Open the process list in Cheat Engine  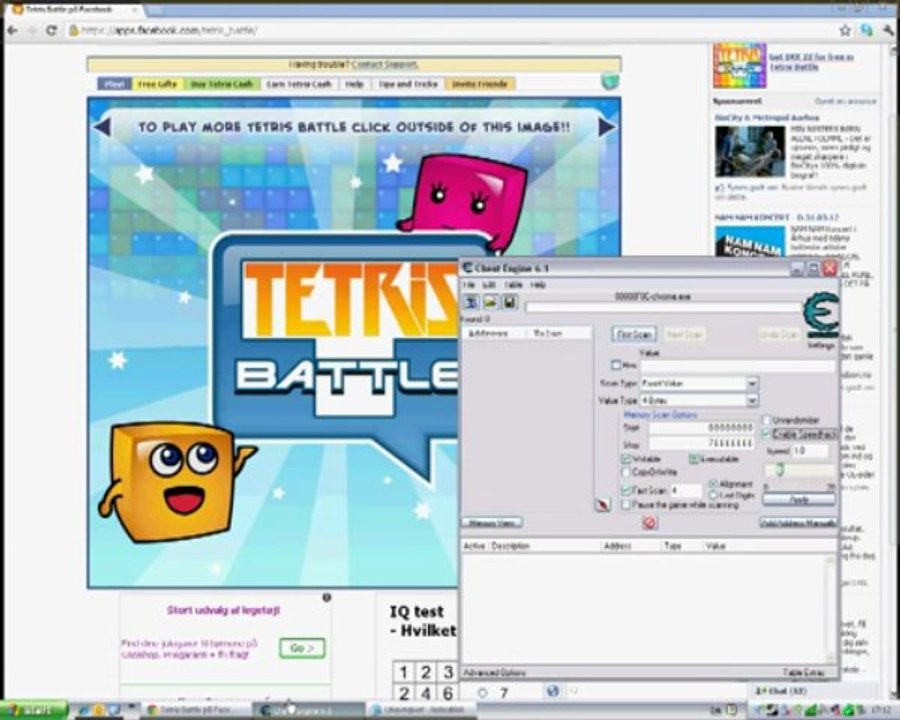click(x=471, y=301)
